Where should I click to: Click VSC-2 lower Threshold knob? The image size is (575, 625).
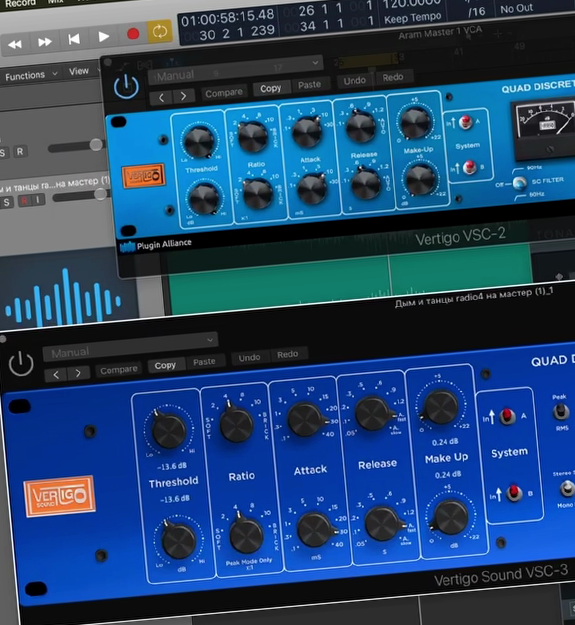(204, 198)
